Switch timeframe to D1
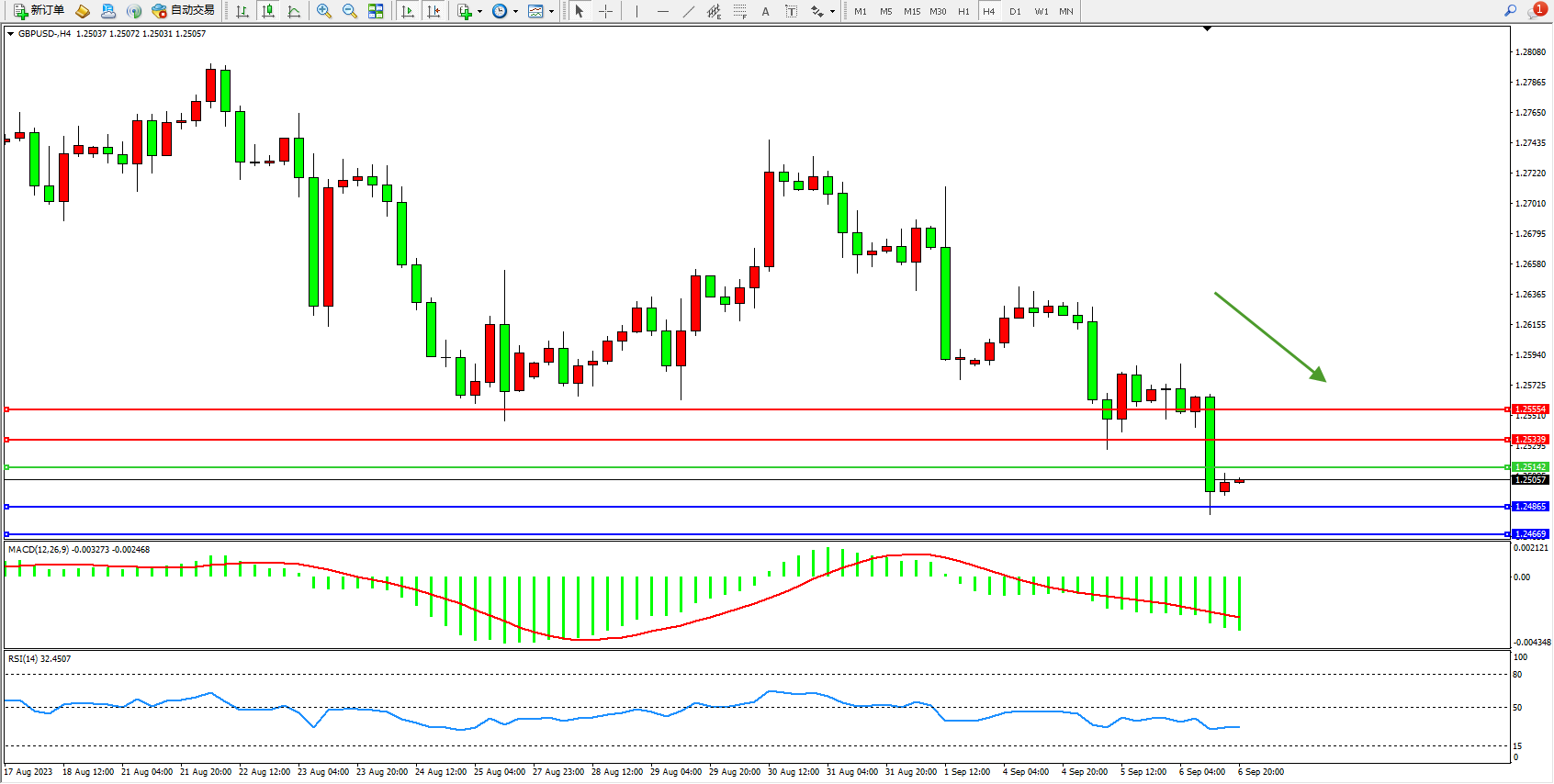1554x784 pixels. (1015, 11)
